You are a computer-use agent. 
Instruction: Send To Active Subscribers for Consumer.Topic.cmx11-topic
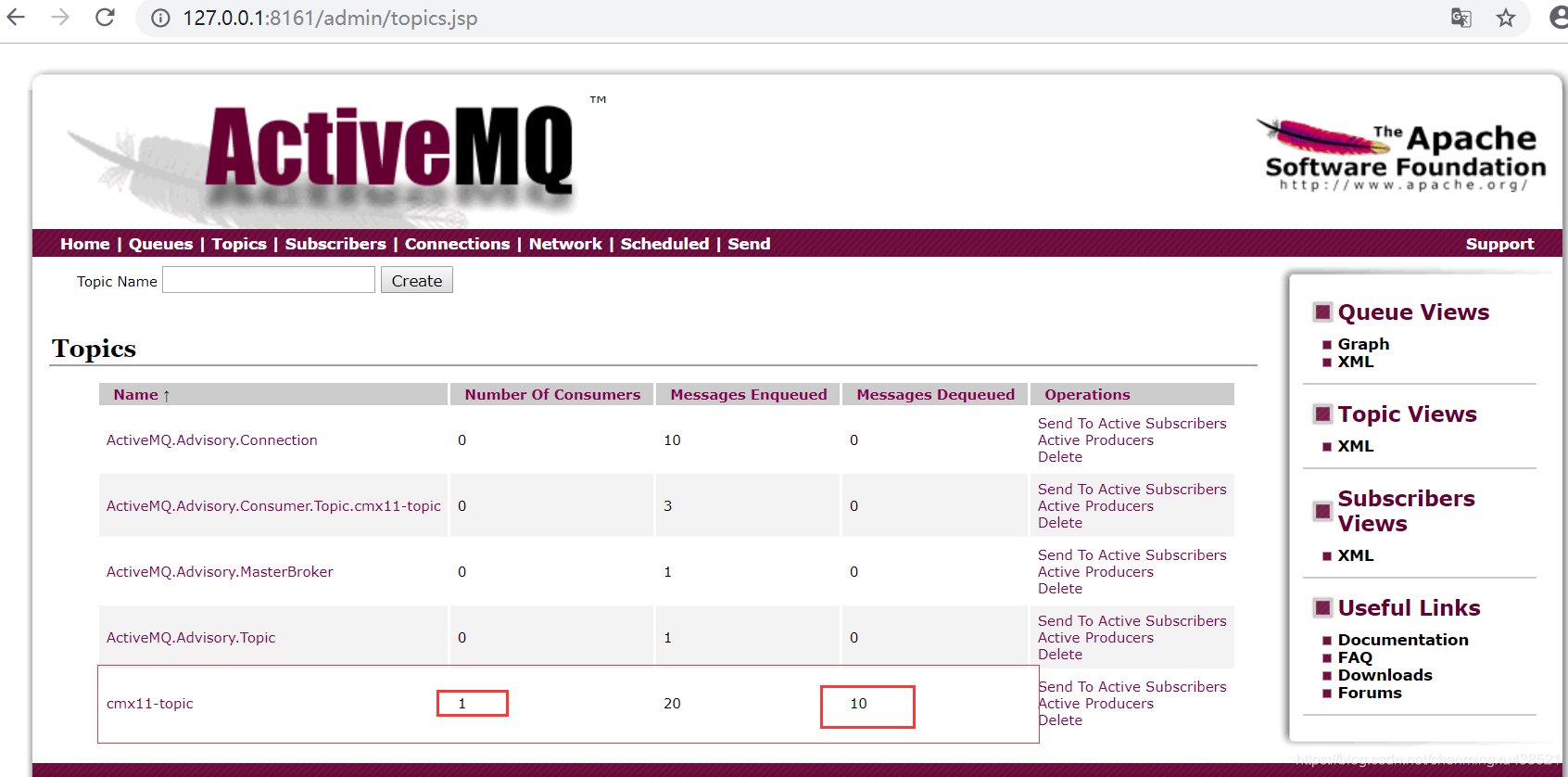[x=1132, y=489]
